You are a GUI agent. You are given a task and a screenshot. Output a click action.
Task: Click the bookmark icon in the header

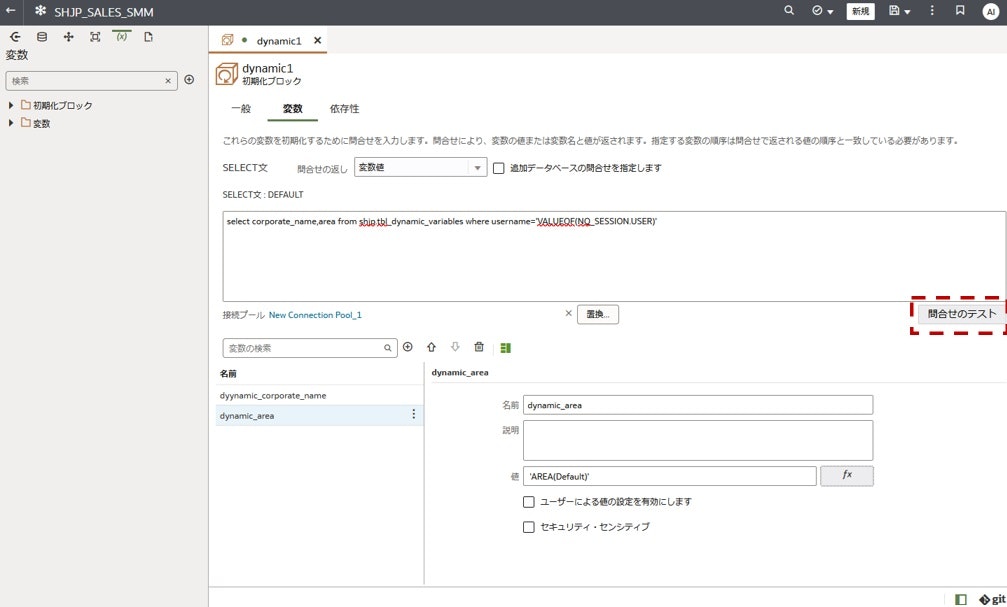click(960, 10)
